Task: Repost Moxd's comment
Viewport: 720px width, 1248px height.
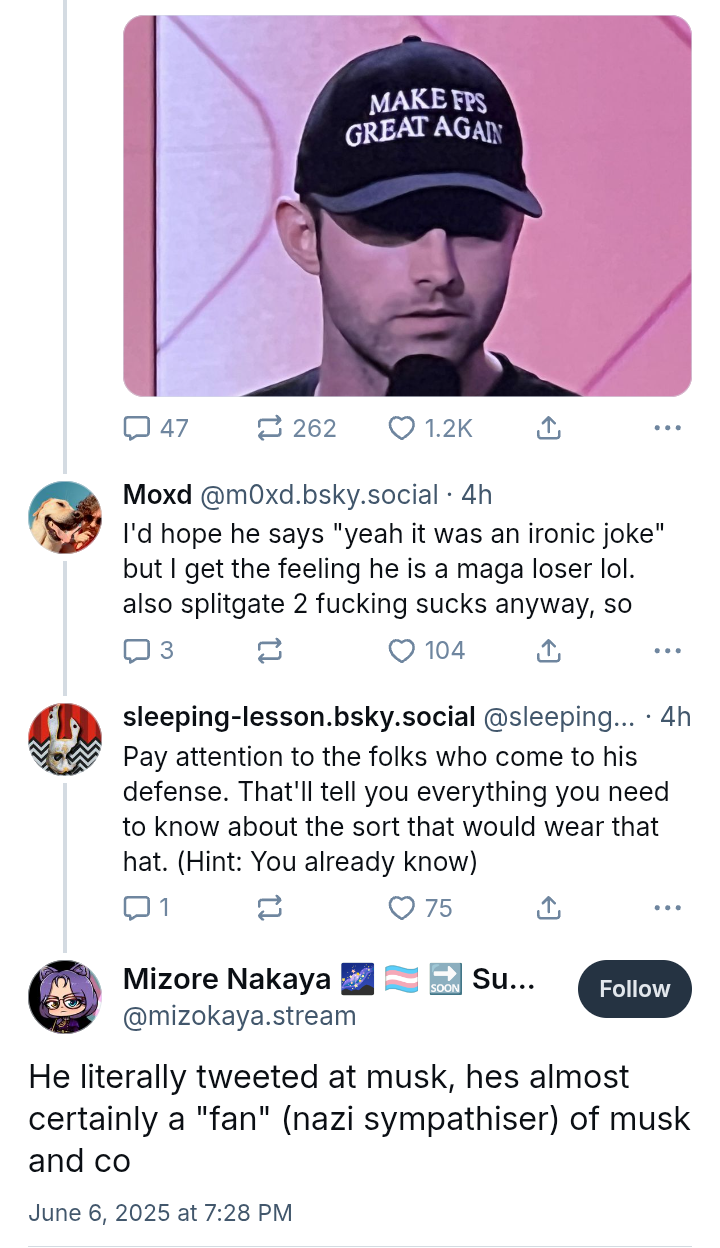Action: click(270, 651)
